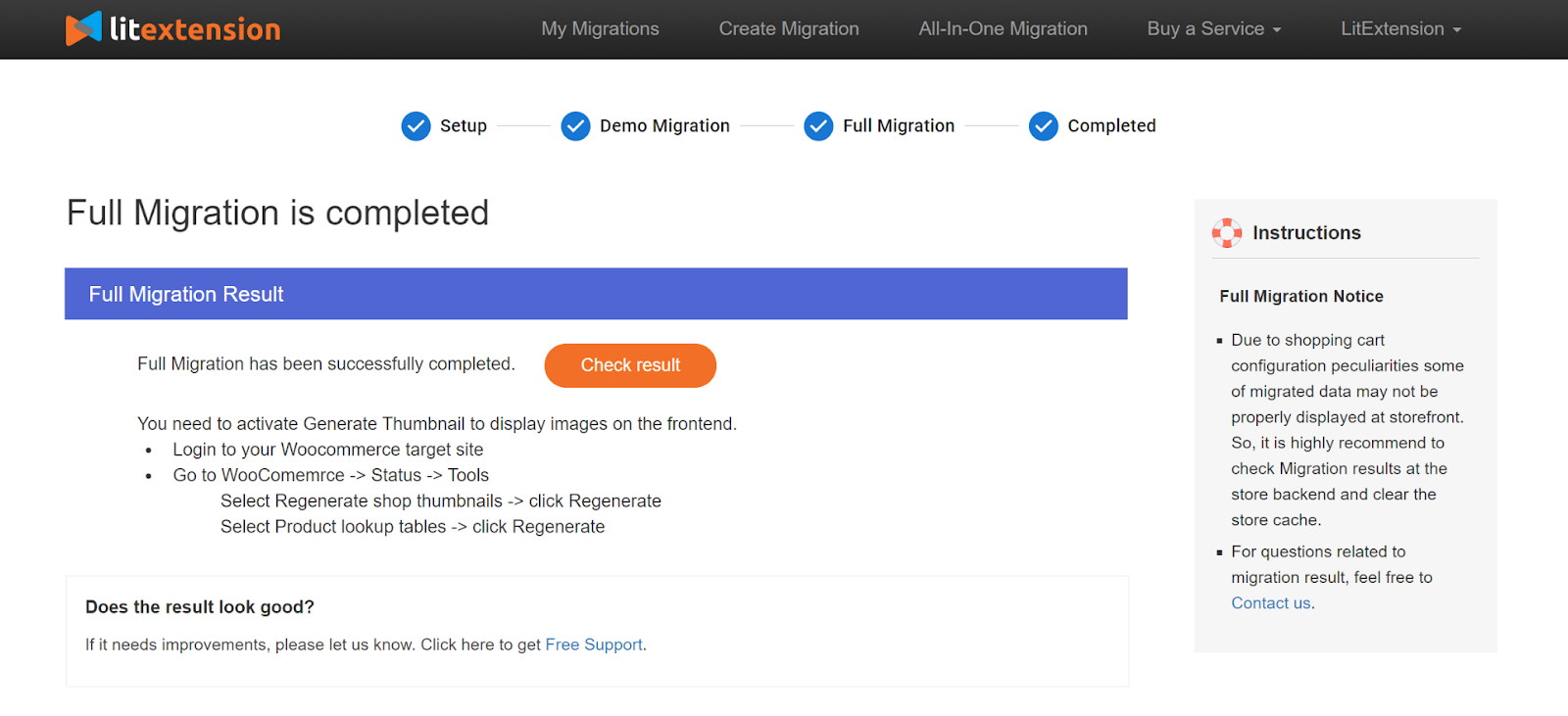Click the Demo Migration checkmark icon
Viewport: 1568px width, 716px height.
(x=576, y=126)
